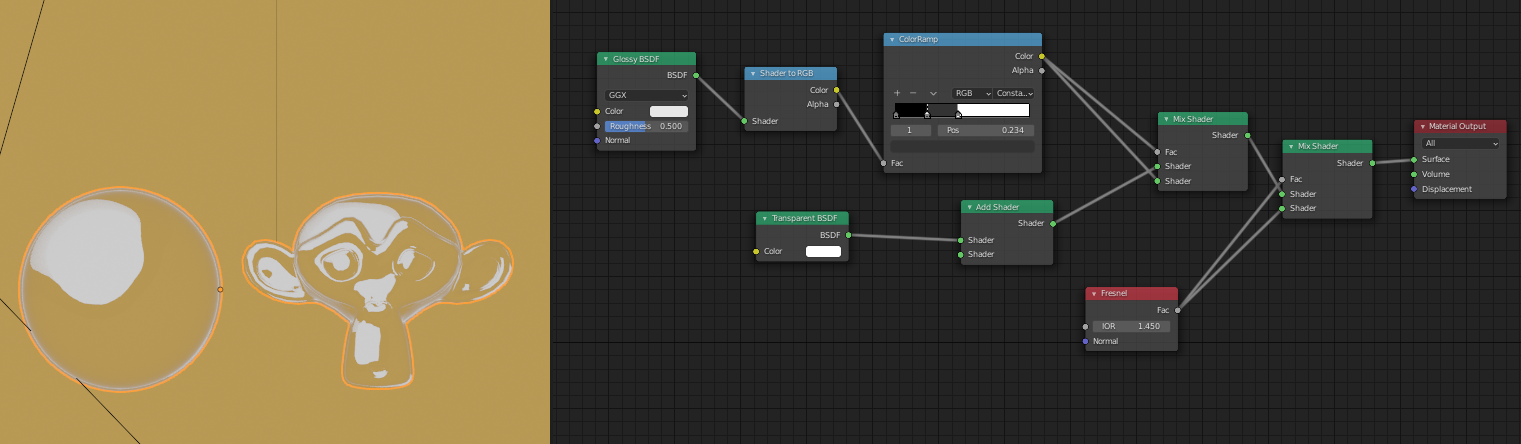This screenshot has height=444, width=1521.
Task: Click the Material Output Surface socket
Action: [1414, 159]
